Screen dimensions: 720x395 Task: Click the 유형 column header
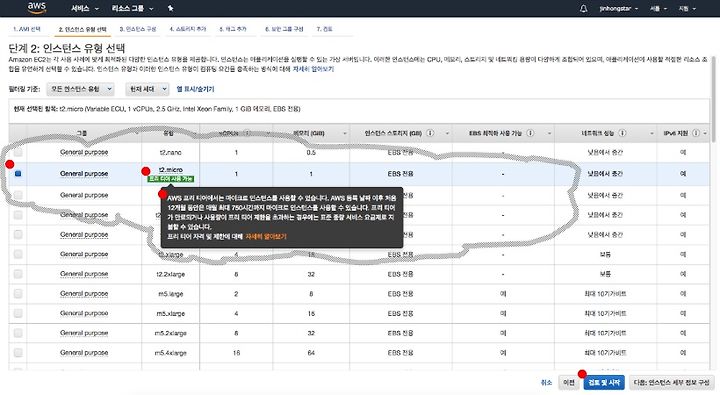coord(168,133)
